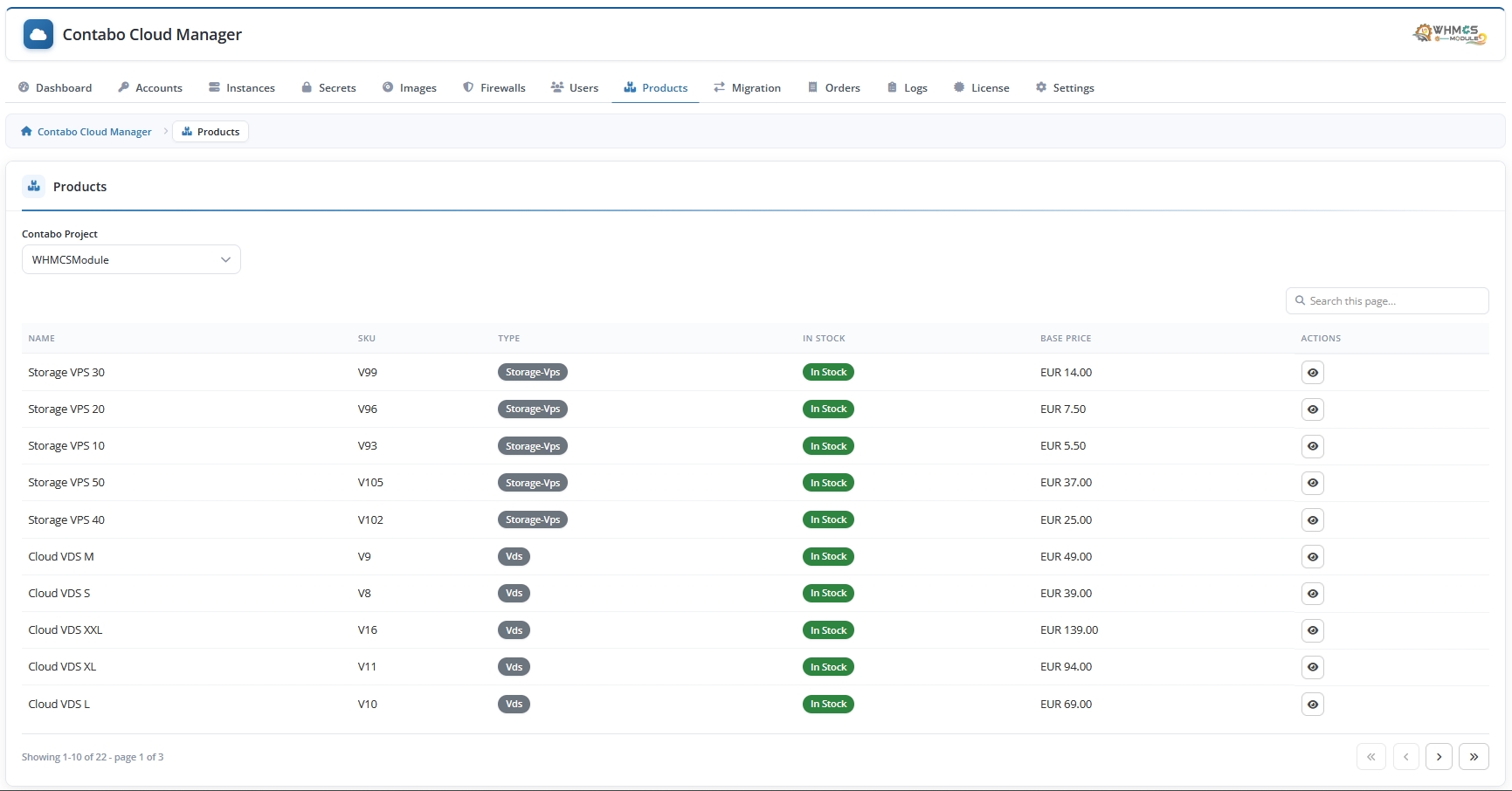
Task: Click the price EUR 14.00
Action: tap(1066, 373)
